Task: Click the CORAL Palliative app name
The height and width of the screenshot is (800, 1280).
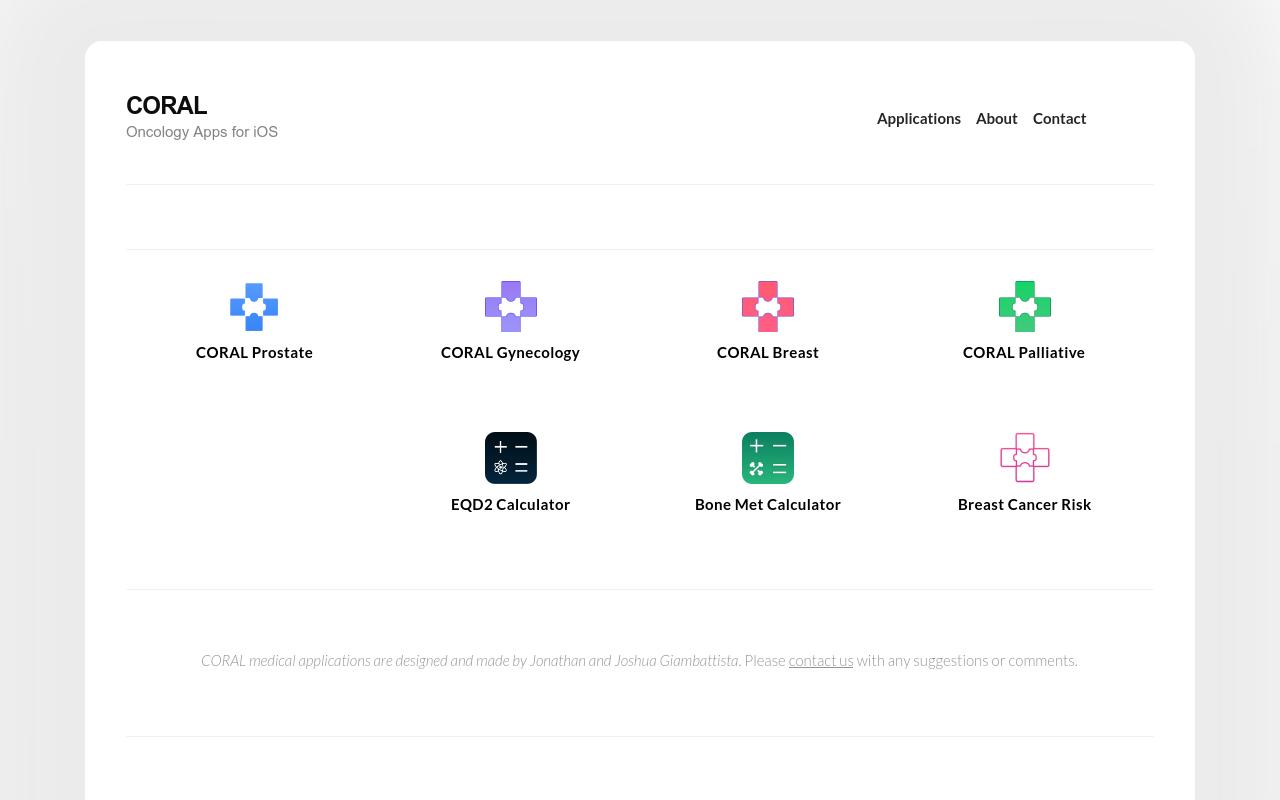Action: pos(1024,352)
